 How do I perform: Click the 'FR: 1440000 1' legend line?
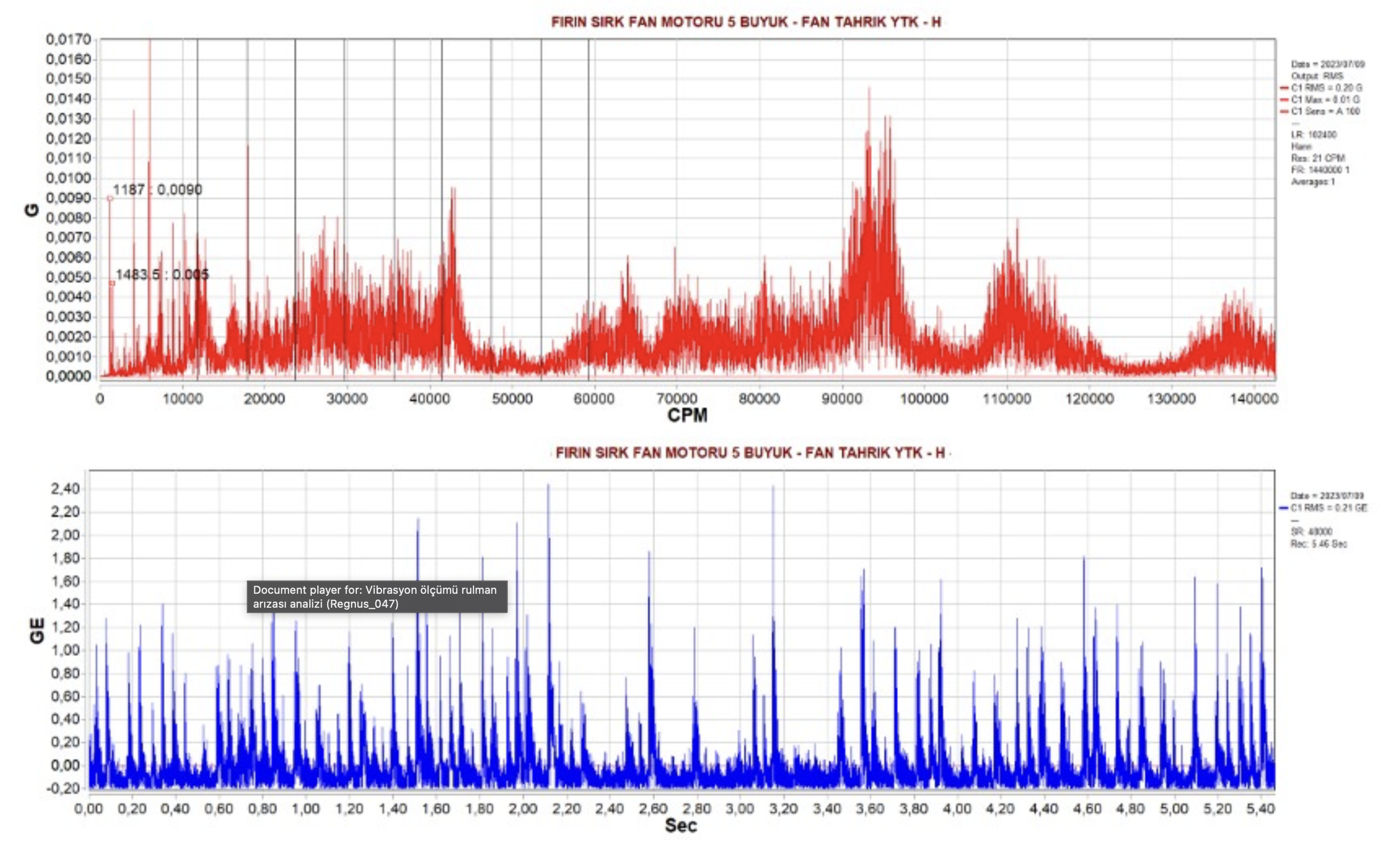tap(1320, 170)
